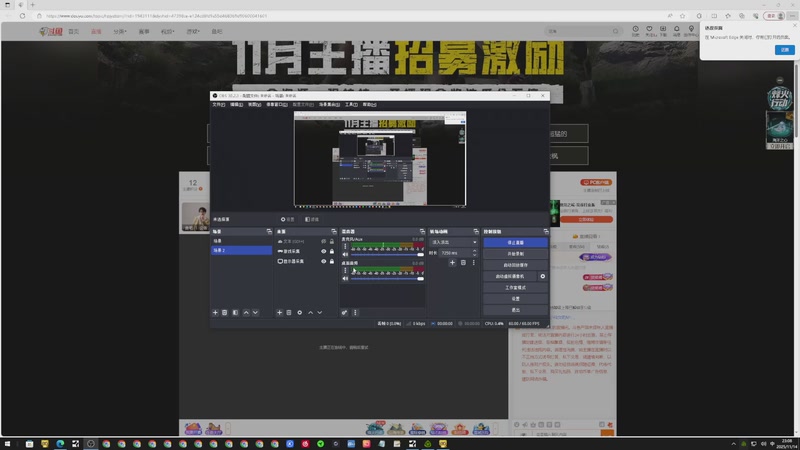The height and width of the screenshot is (450, 800).
Task: Open source properties gear in Sources toolbar
Action: 299,312
